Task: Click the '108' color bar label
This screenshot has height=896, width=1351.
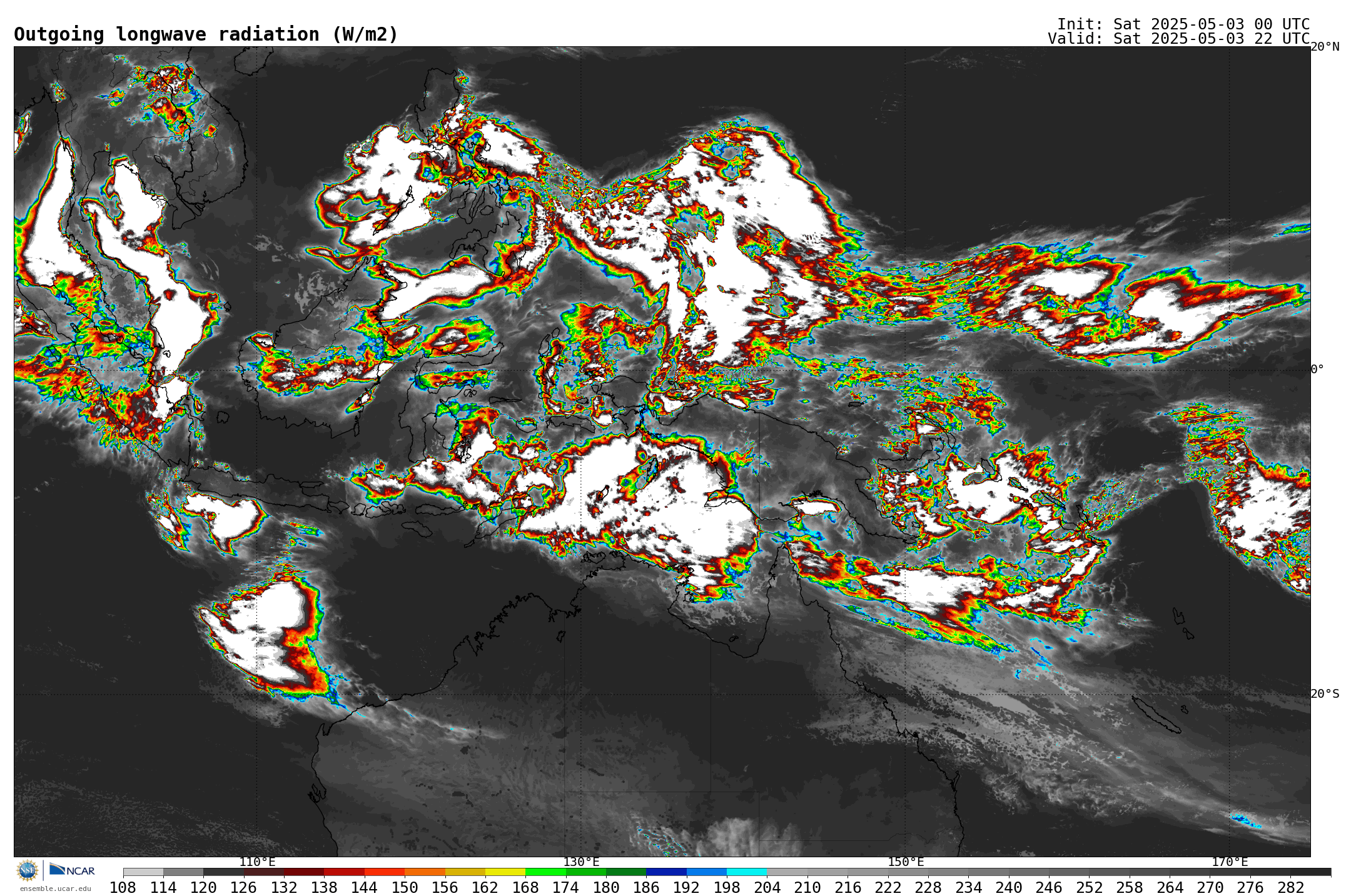Action: (x=123, y=887)
